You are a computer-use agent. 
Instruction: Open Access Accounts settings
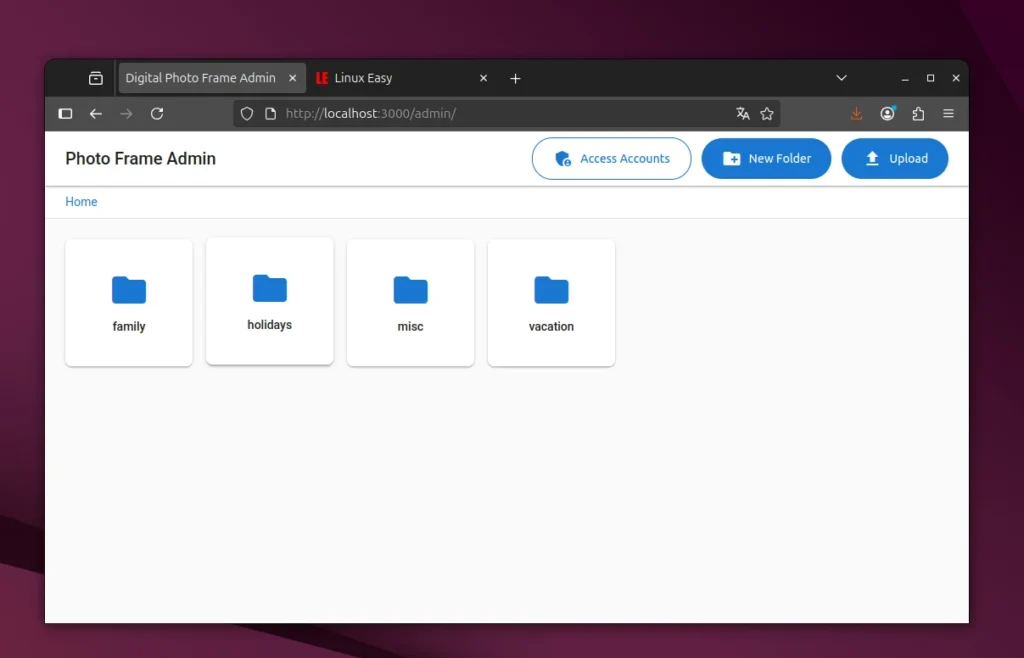tap(611, 159)
